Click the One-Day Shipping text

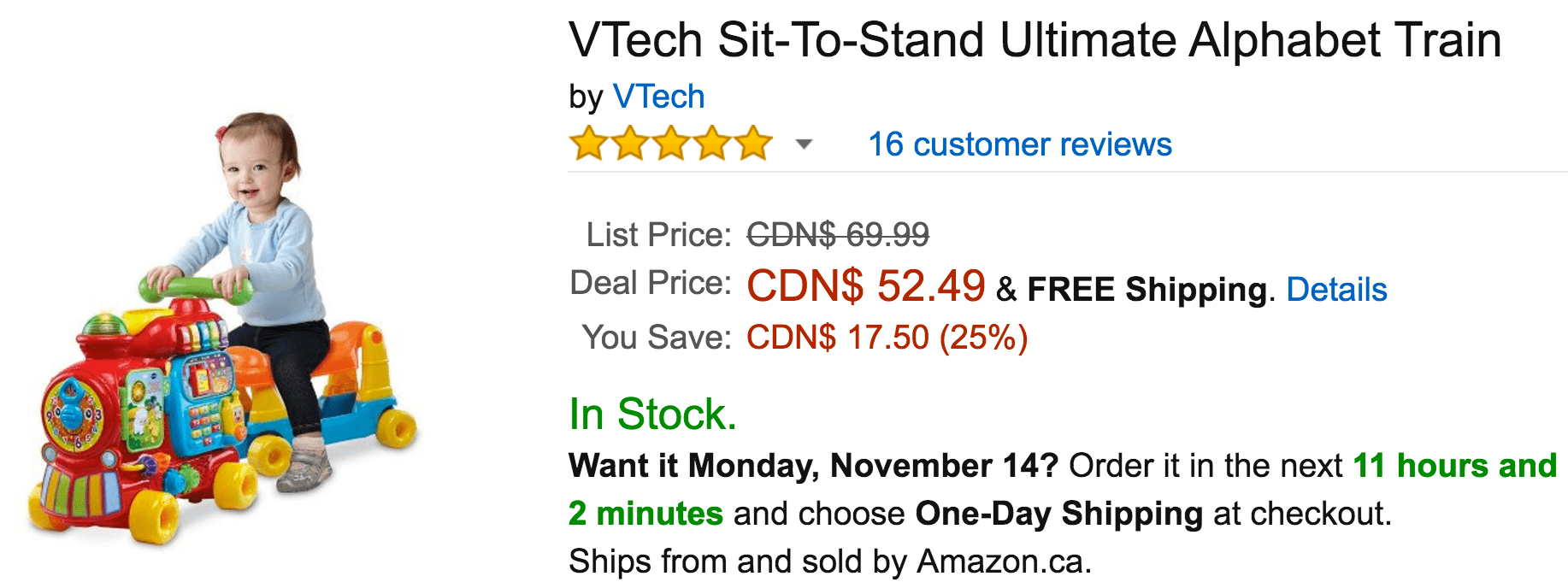coord(1059,514)
